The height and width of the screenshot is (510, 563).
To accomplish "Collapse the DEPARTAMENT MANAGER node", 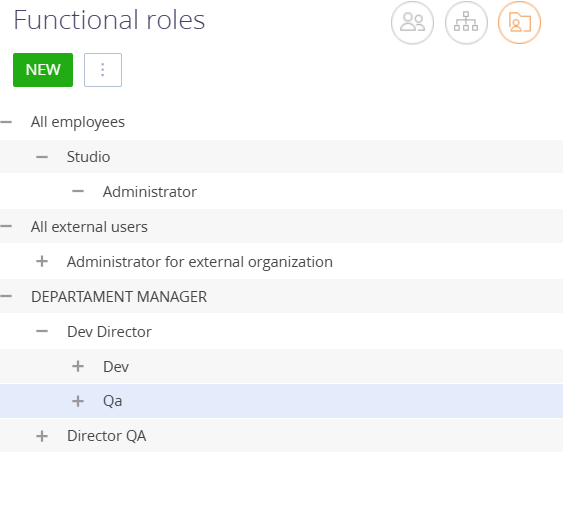I will (x=6, y=296).
